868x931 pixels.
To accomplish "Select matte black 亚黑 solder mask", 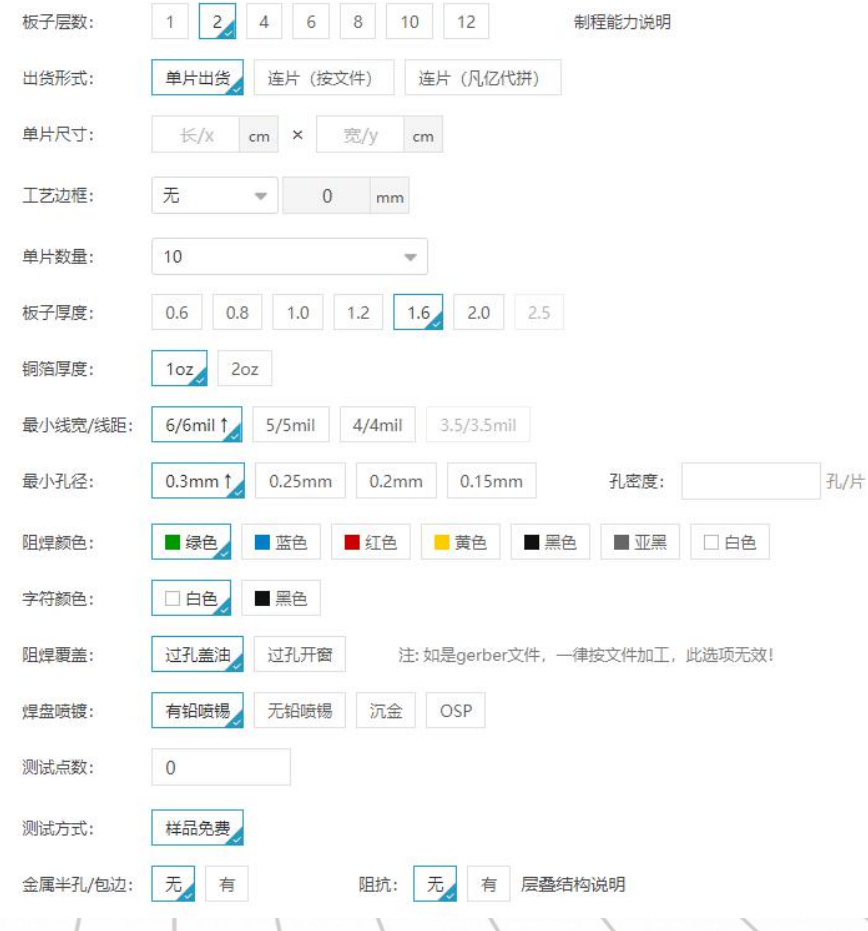I will point(640,542).
